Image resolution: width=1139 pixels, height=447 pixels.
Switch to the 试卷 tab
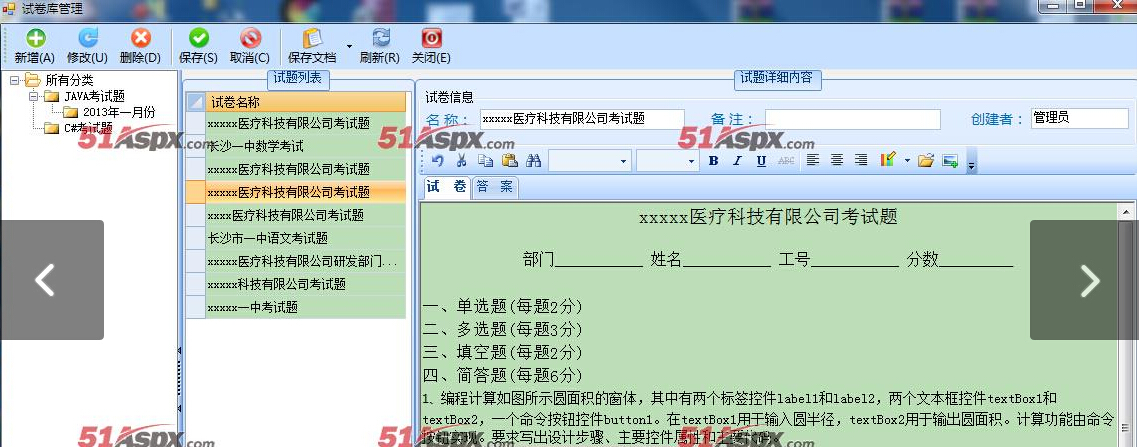446,188
